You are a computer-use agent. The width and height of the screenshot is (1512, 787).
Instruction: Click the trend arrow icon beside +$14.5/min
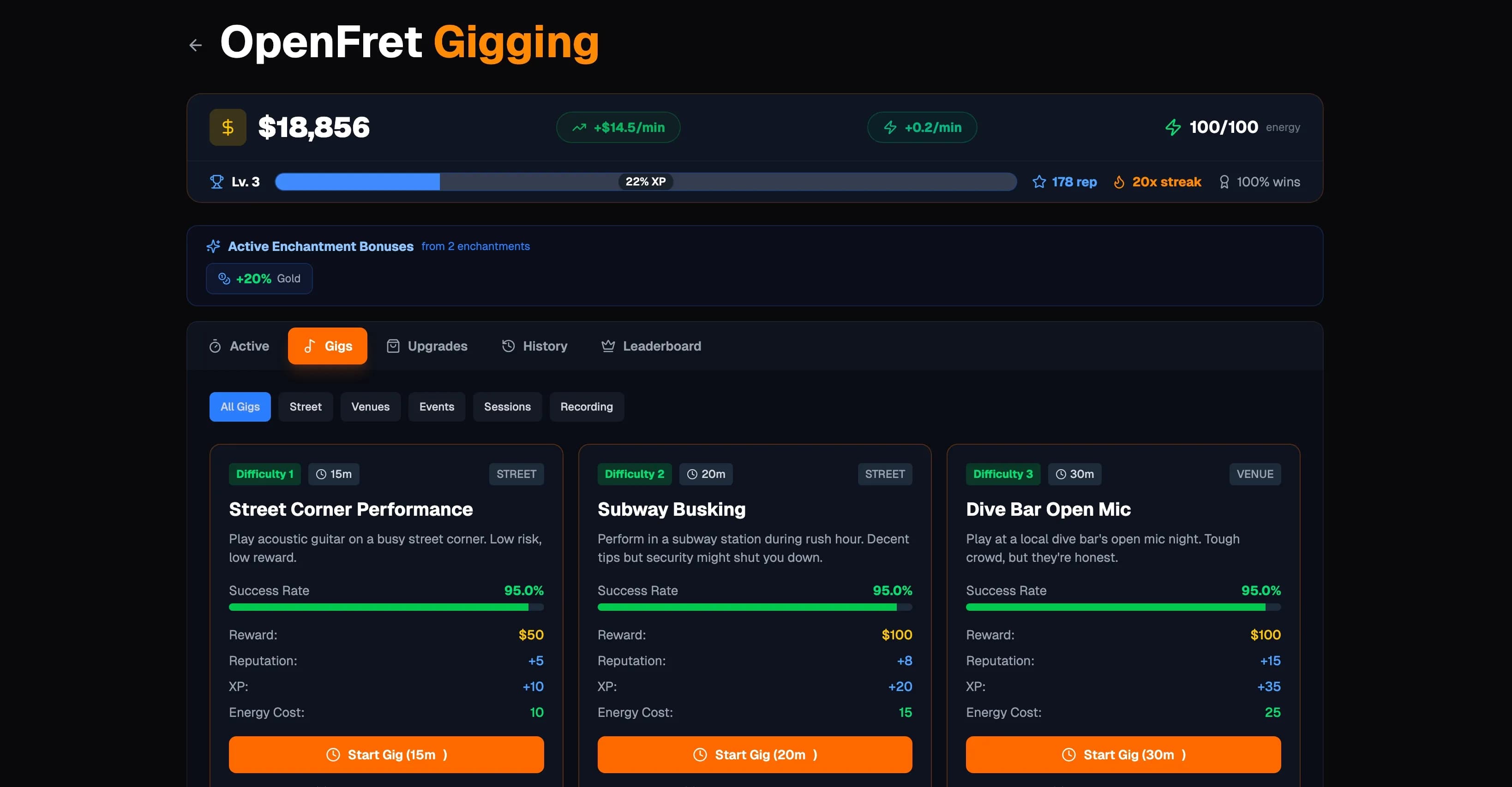(x=579, y=127)
